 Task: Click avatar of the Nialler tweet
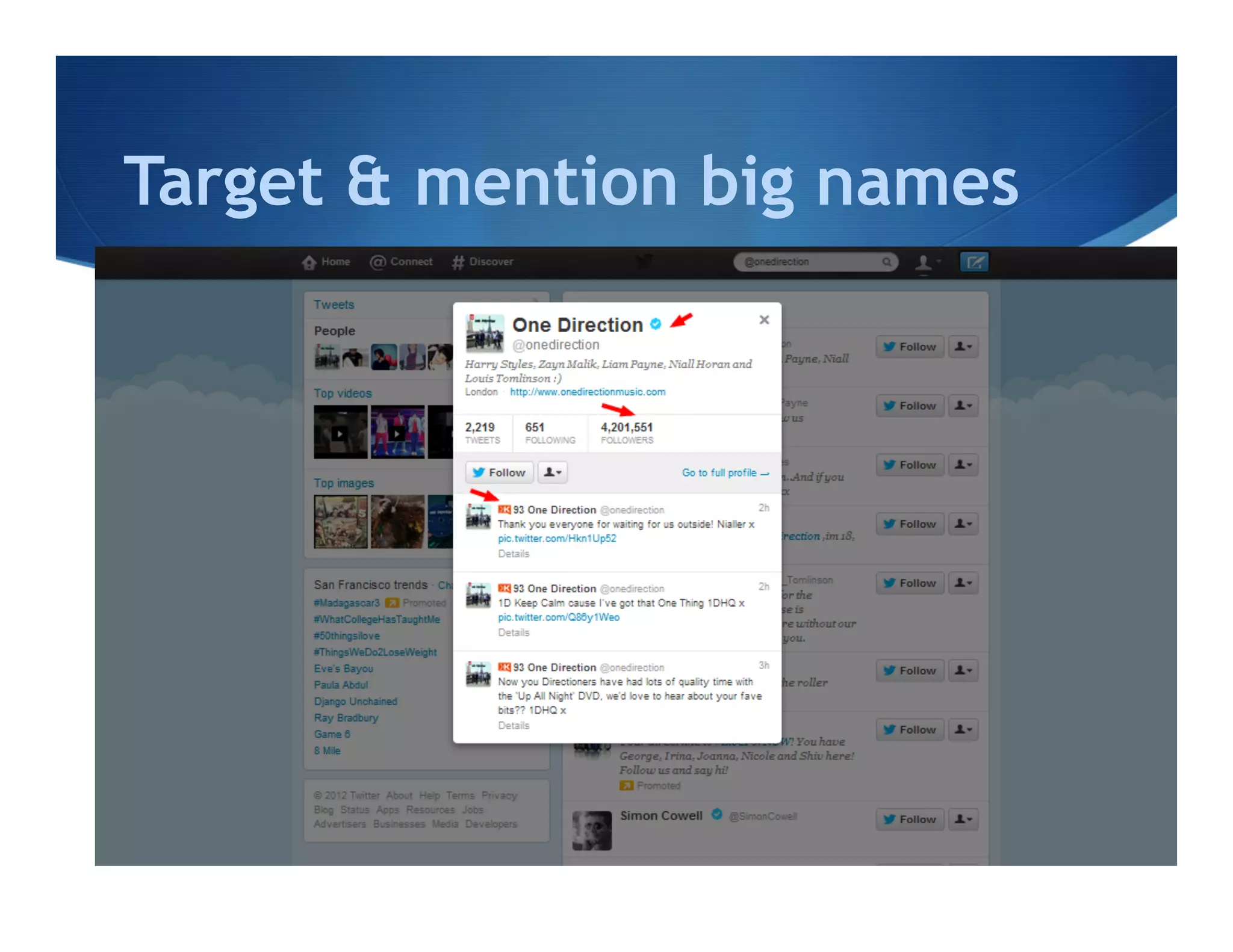tap(479, 517)
